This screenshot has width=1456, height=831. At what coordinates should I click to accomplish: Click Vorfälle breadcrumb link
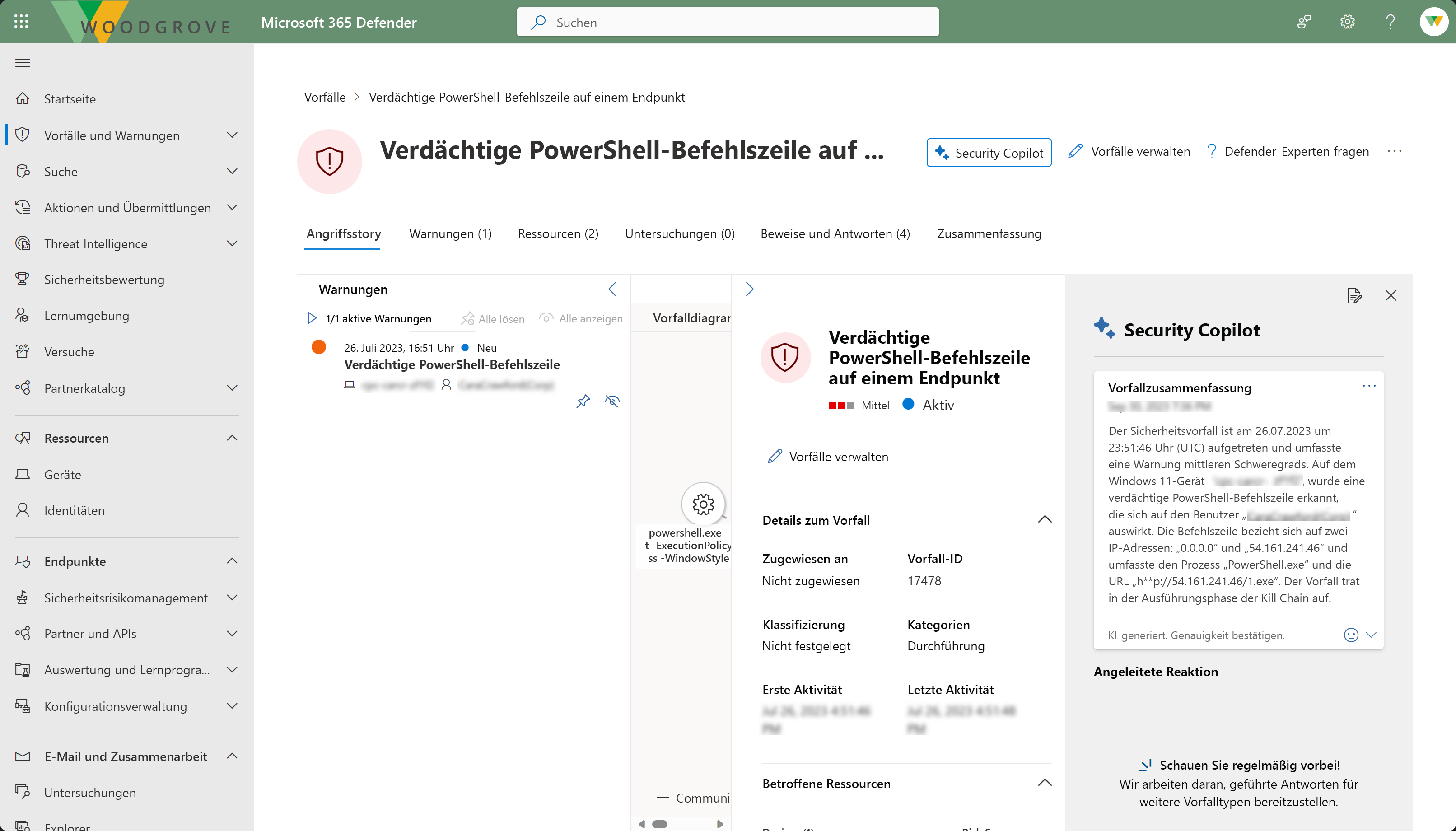[325, 97]
